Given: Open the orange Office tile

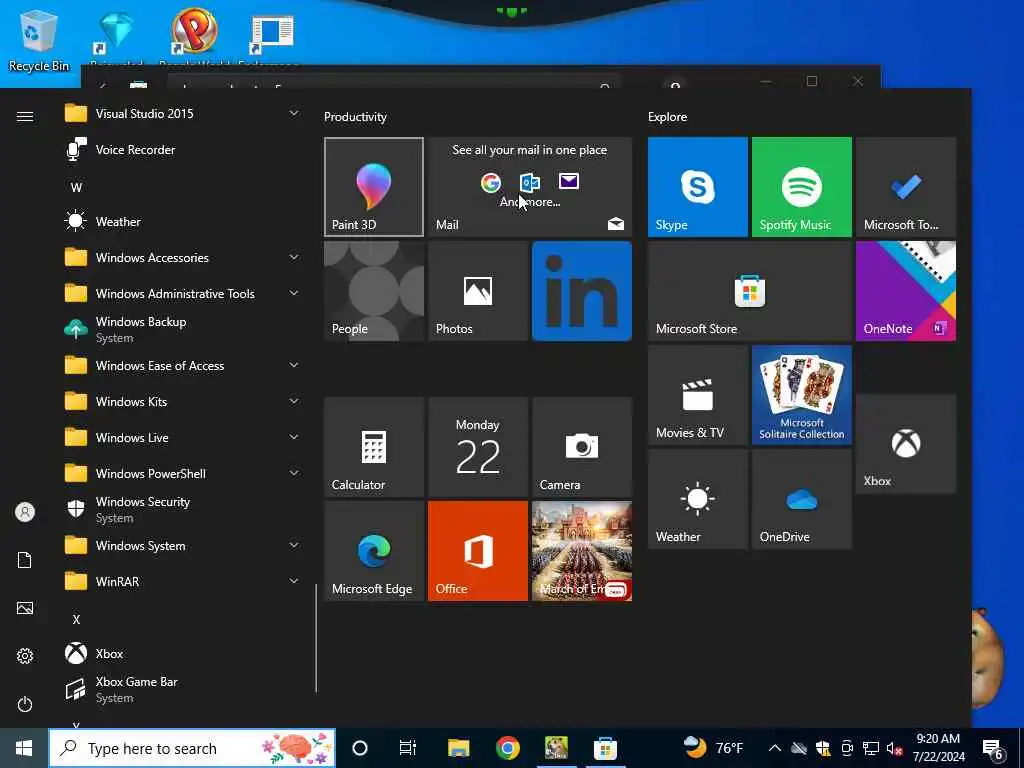Looking at the screenshot, I should (x=477, y=551).
